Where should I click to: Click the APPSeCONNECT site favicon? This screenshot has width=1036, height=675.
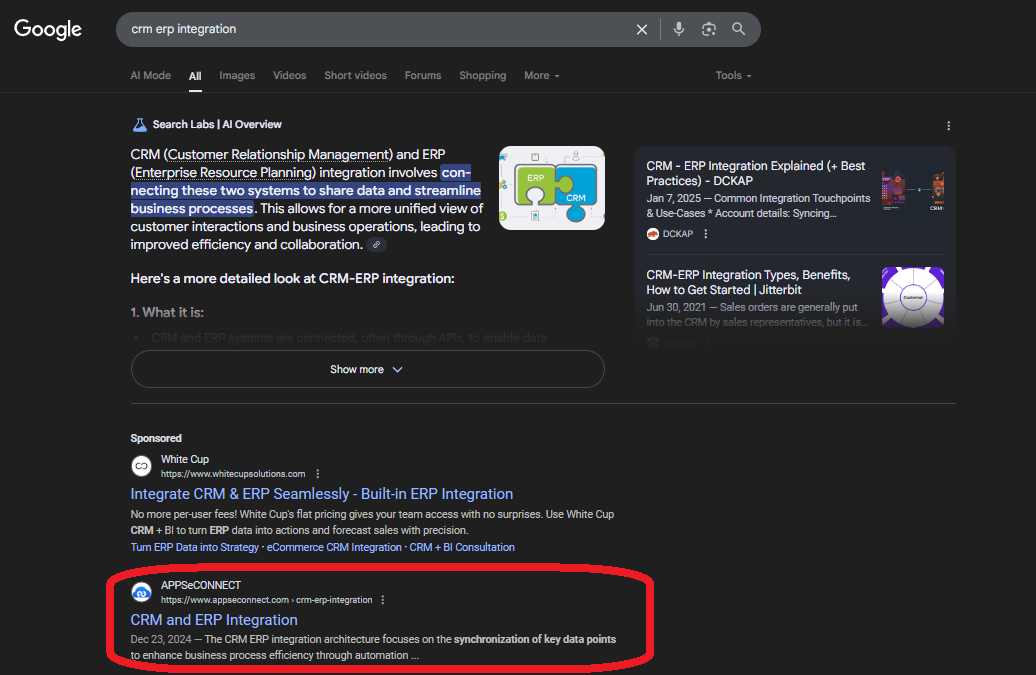(141, 592)
